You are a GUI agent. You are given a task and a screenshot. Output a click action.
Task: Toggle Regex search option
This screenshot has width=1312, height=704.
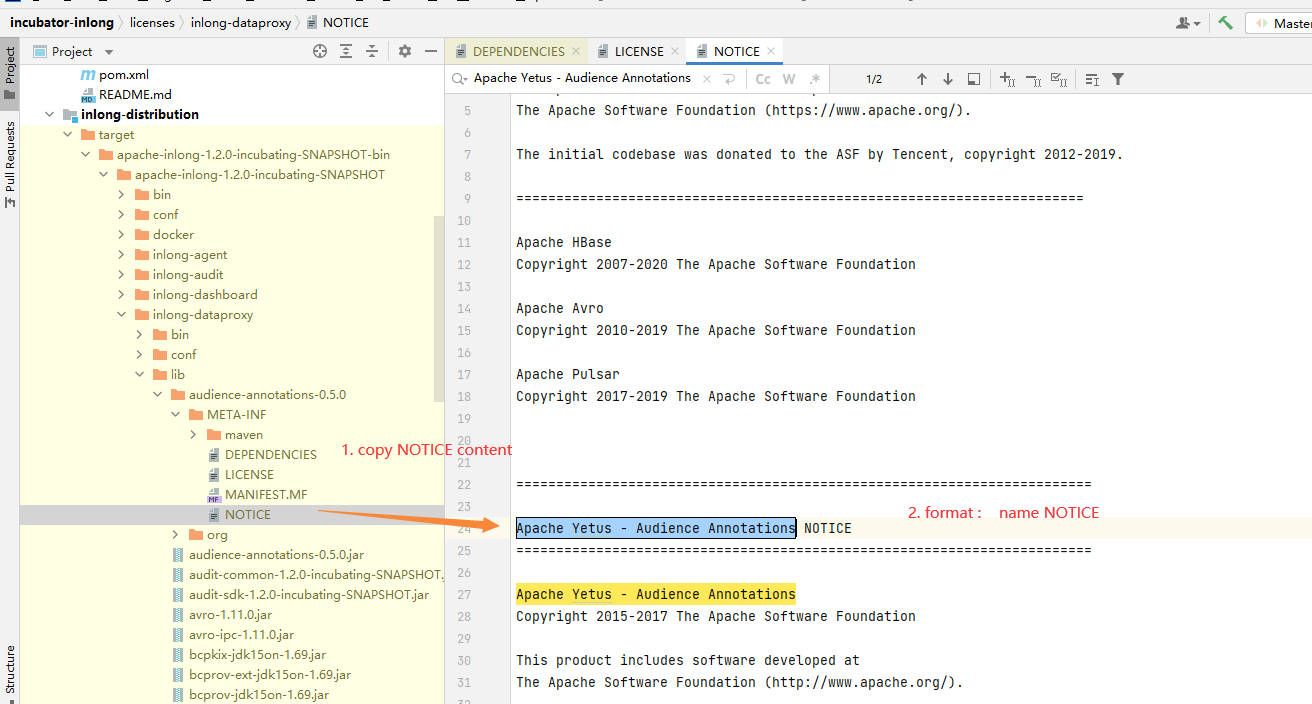click(x=815, y=79)
